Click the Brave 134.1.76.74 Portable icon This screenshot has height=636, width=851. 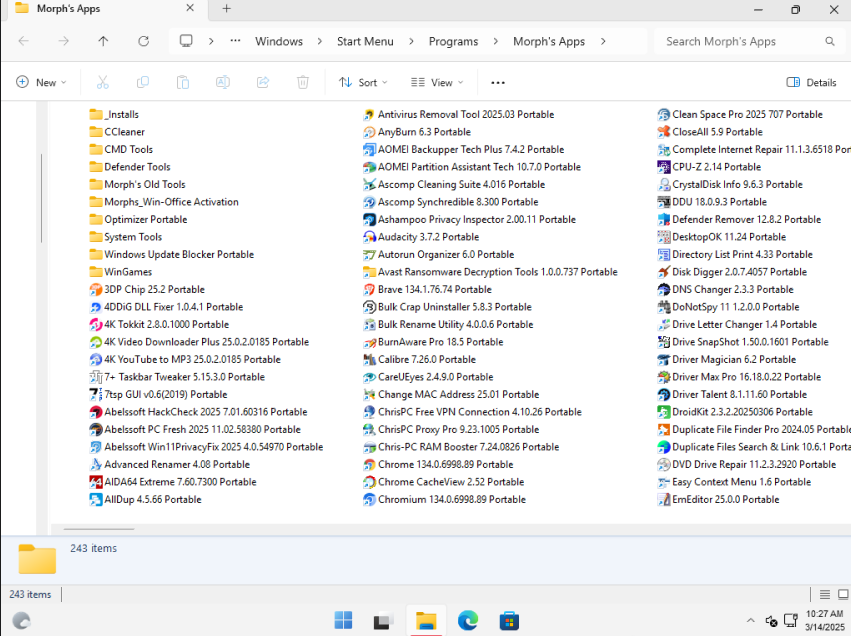click(369, 290)
